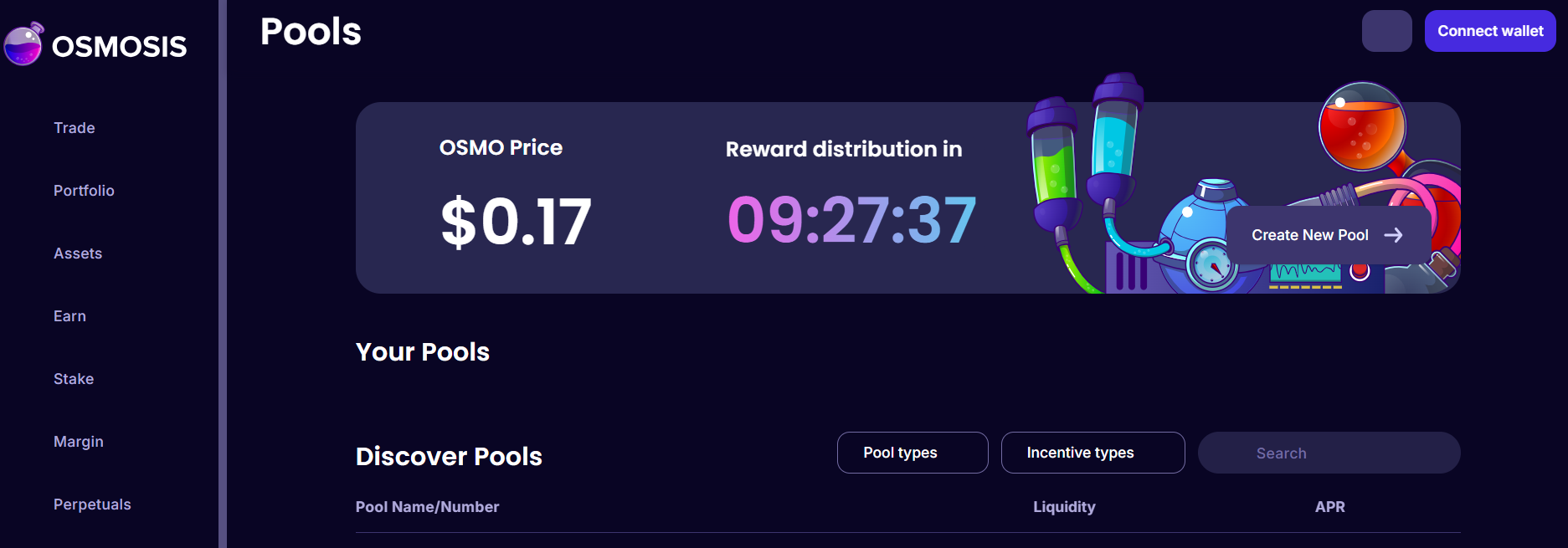The height and width of the screenshot is (548, 1568).
Task: Click the arrow icon beside Create New Pool
Action: [1393, 235]
